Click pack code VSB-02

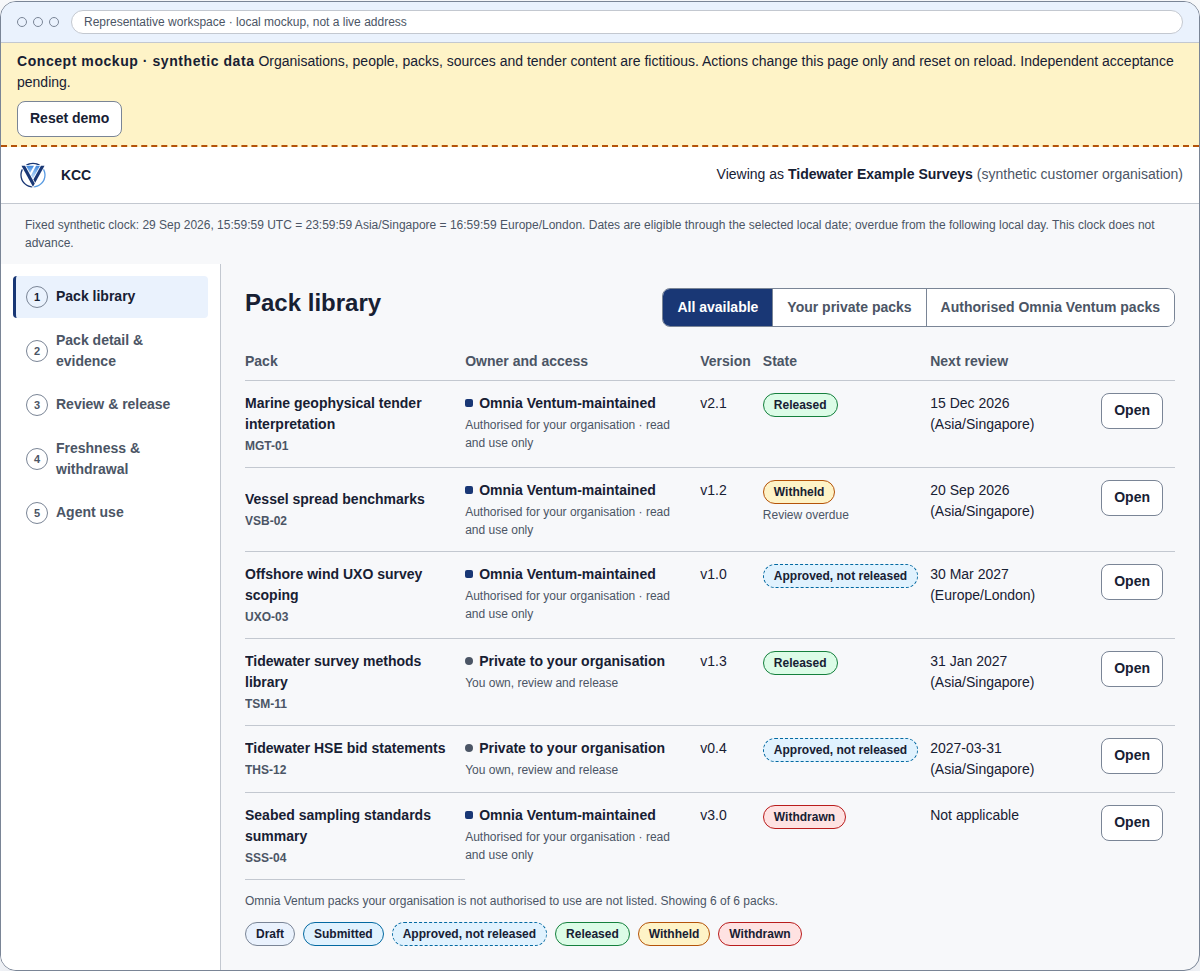tap(266, 521)
